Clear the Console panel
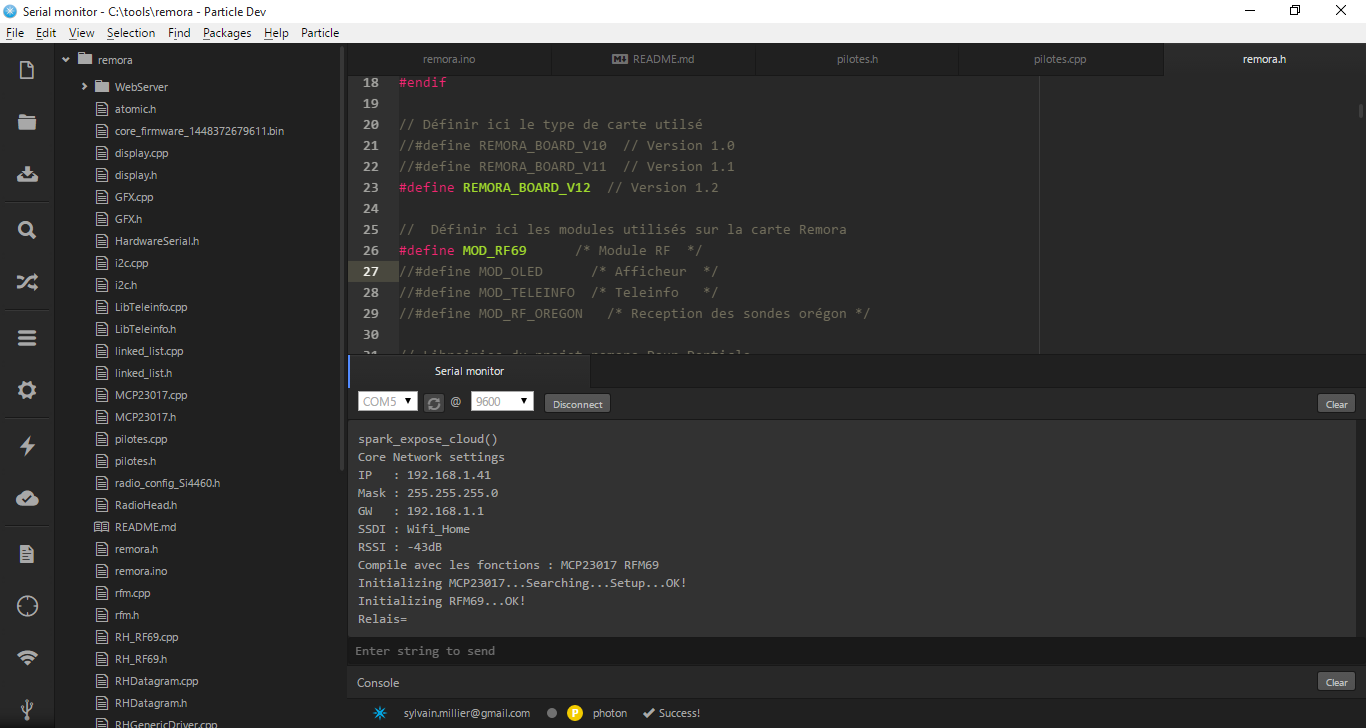This screenshot has height=728, width=1366. click(x=1337, y=682)
